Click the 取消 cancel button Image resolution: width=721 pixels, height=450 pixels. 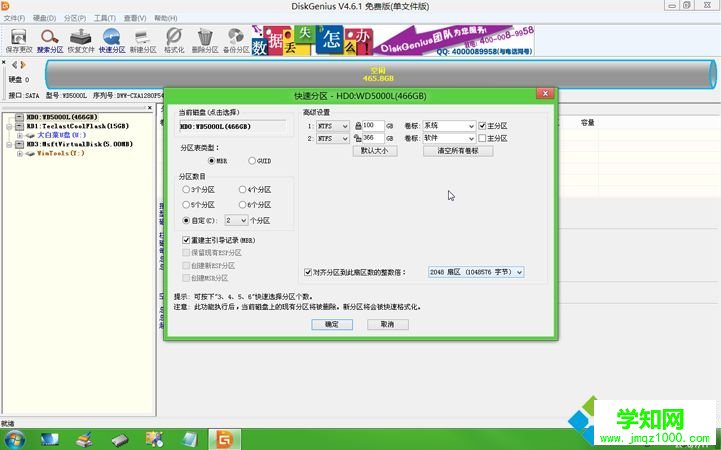388,324
